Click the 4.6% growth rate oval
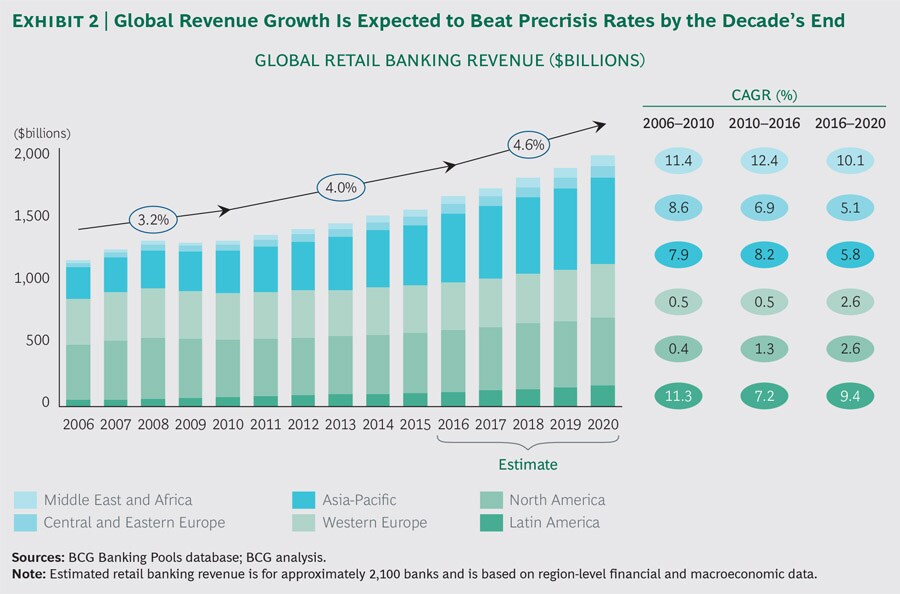The height and width of the screenshot is (594, 900). point(531,145)
